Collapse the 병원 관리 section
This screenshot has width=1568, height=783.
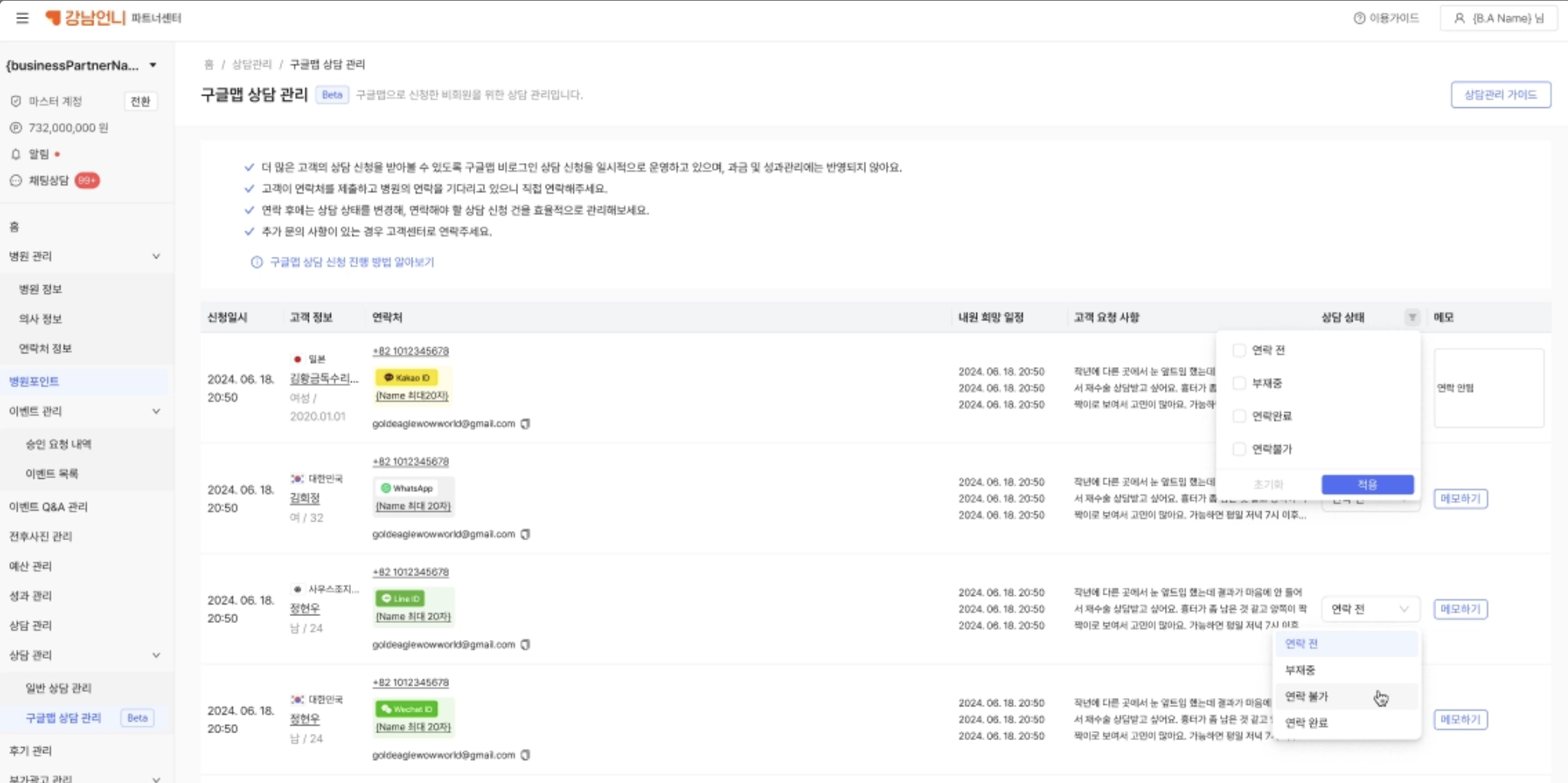pyautogui.click(x=156, y=256)
